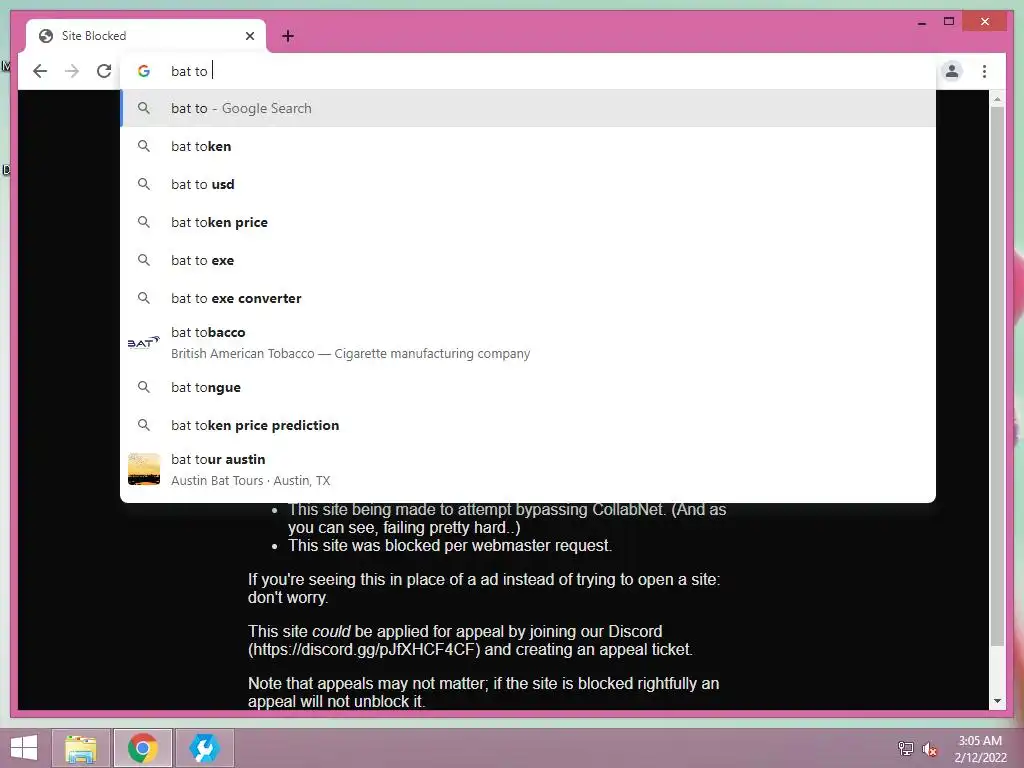Choose the 'bat to exe' suggestion
The width and height of the screenshot is (1024, 768).
[x=528, y=260]
